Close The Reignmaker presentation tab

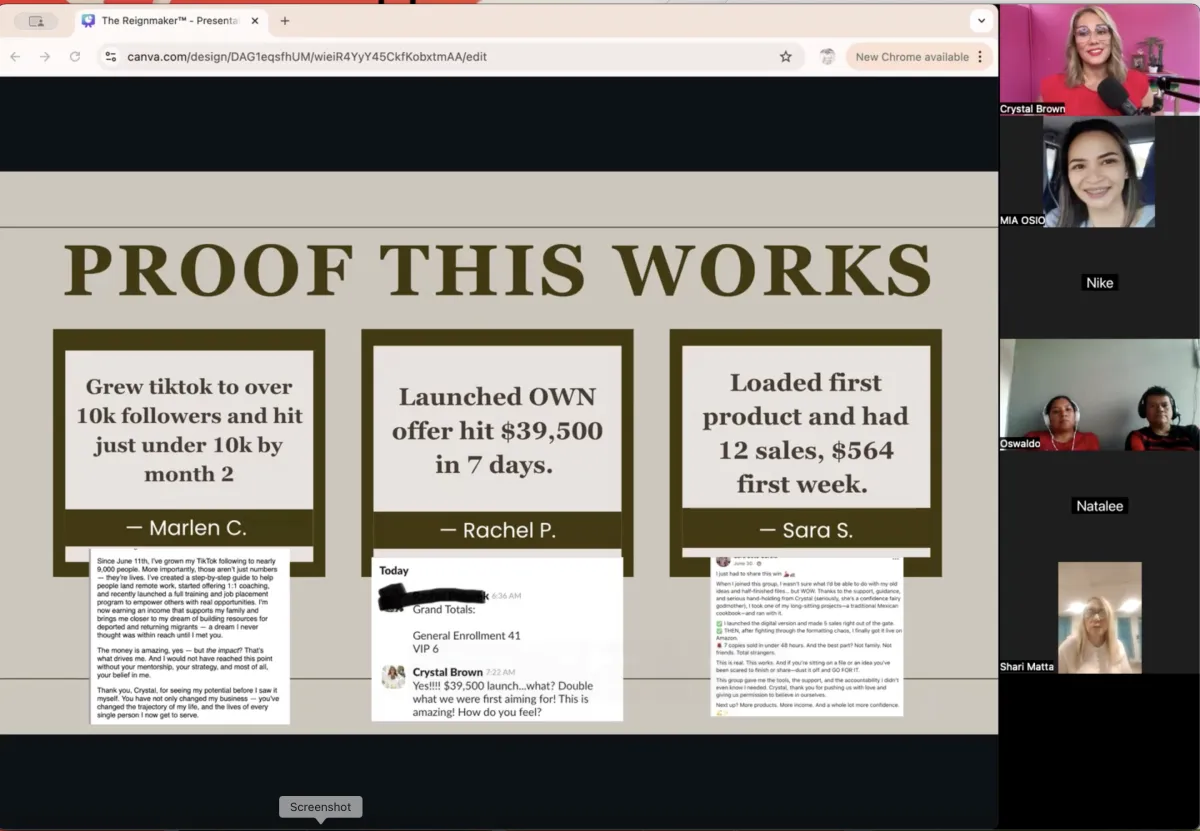(254, 21)
